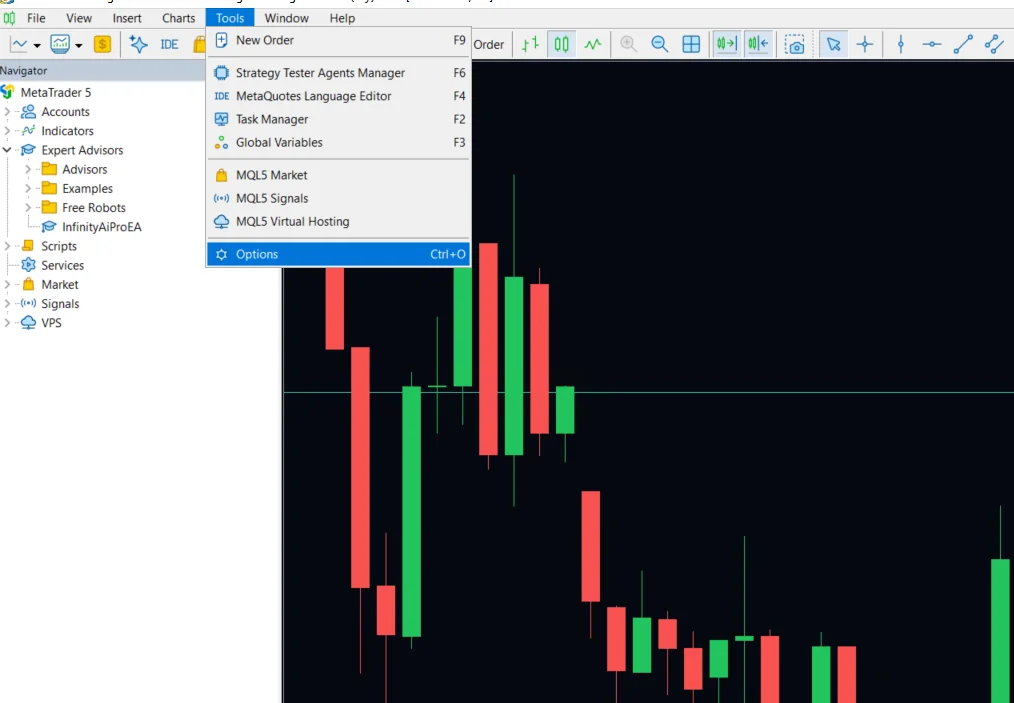Open the Charts menu

point(178,18)
